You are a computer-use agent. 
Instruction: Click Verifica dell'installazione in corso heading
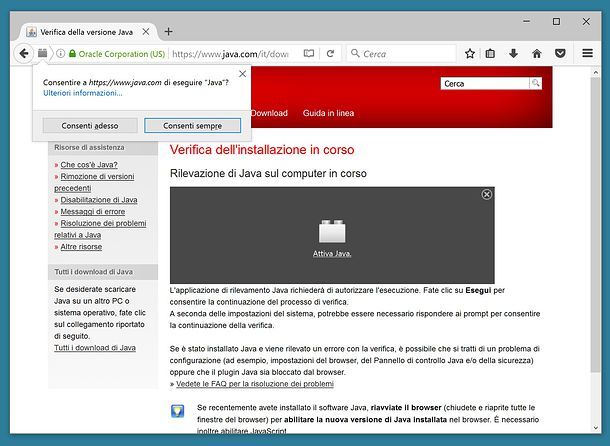[262, 149]
